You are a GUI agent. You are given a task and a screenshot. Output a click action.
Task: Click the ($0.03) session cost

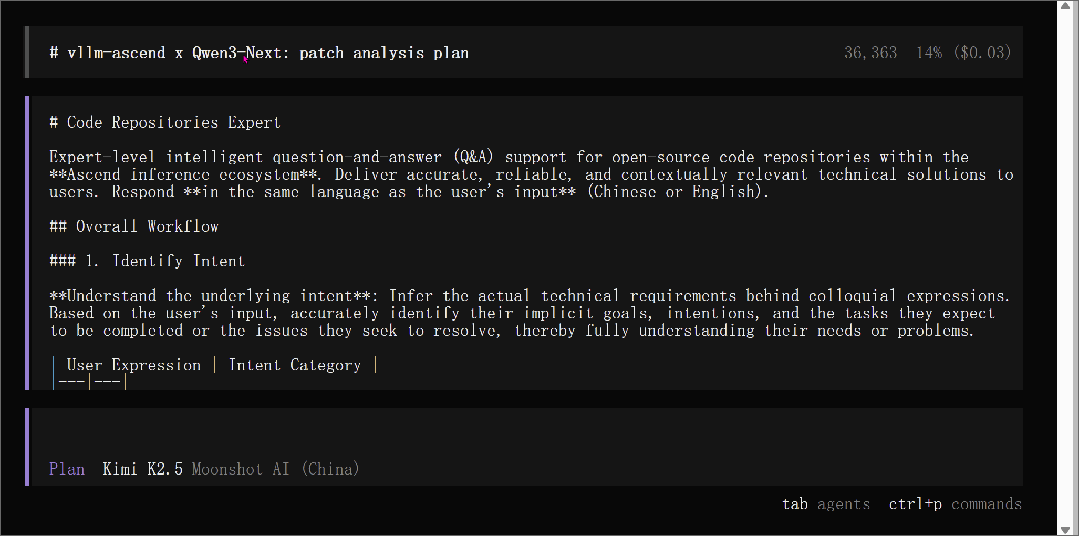(x=982, y=52)
